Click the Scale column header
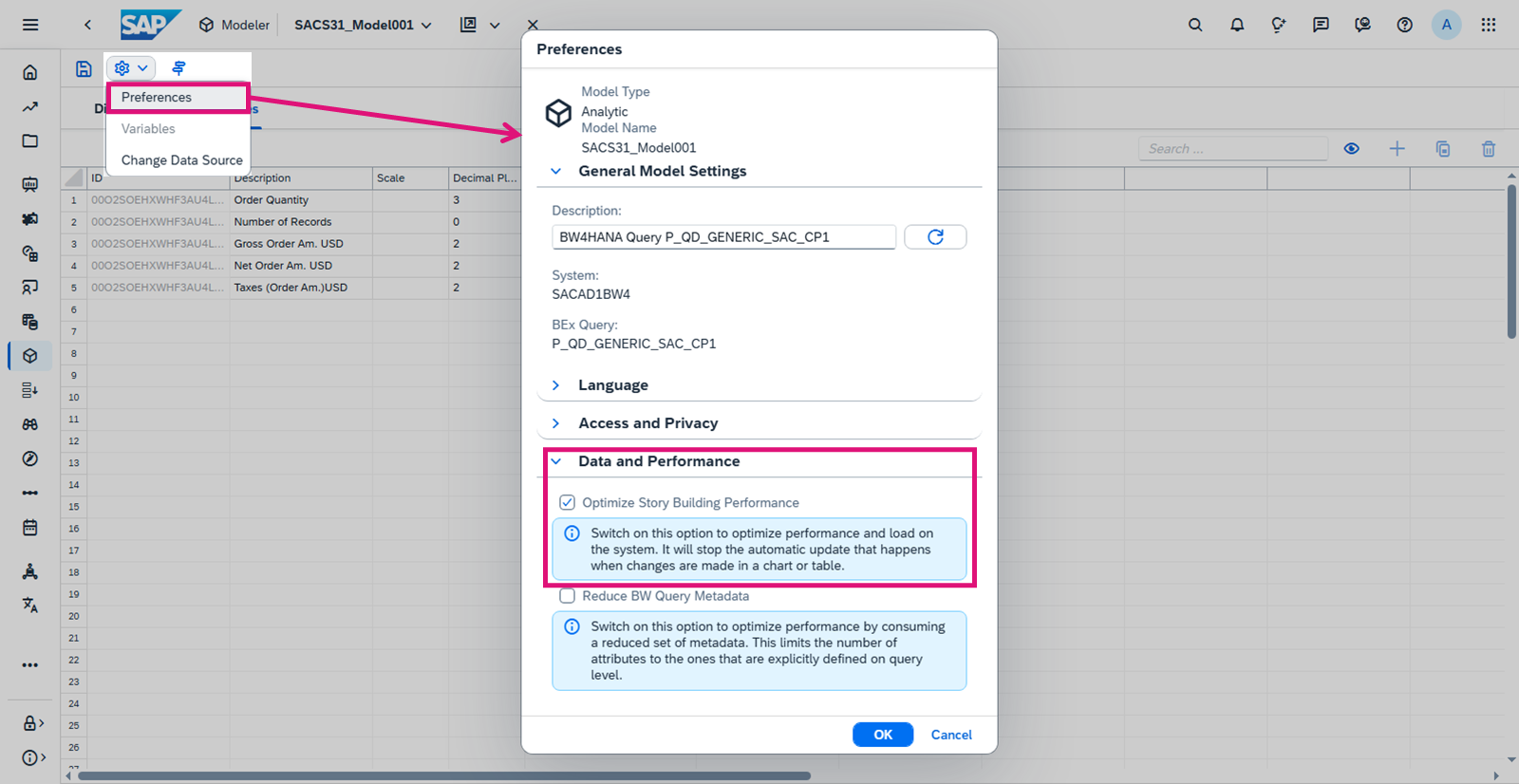Screen dimensions: 1519x784 410,177
